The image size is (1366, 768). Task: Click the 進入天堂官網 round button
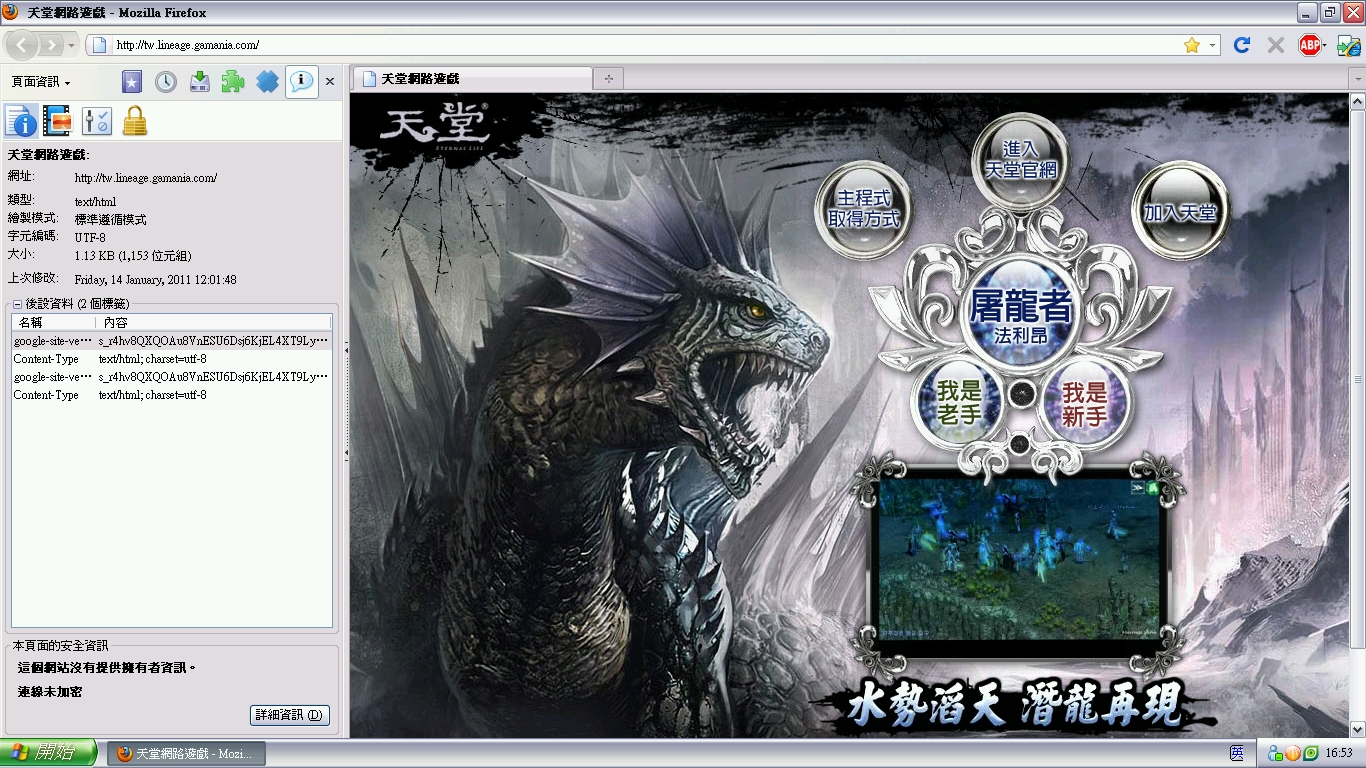(1020, 161)
